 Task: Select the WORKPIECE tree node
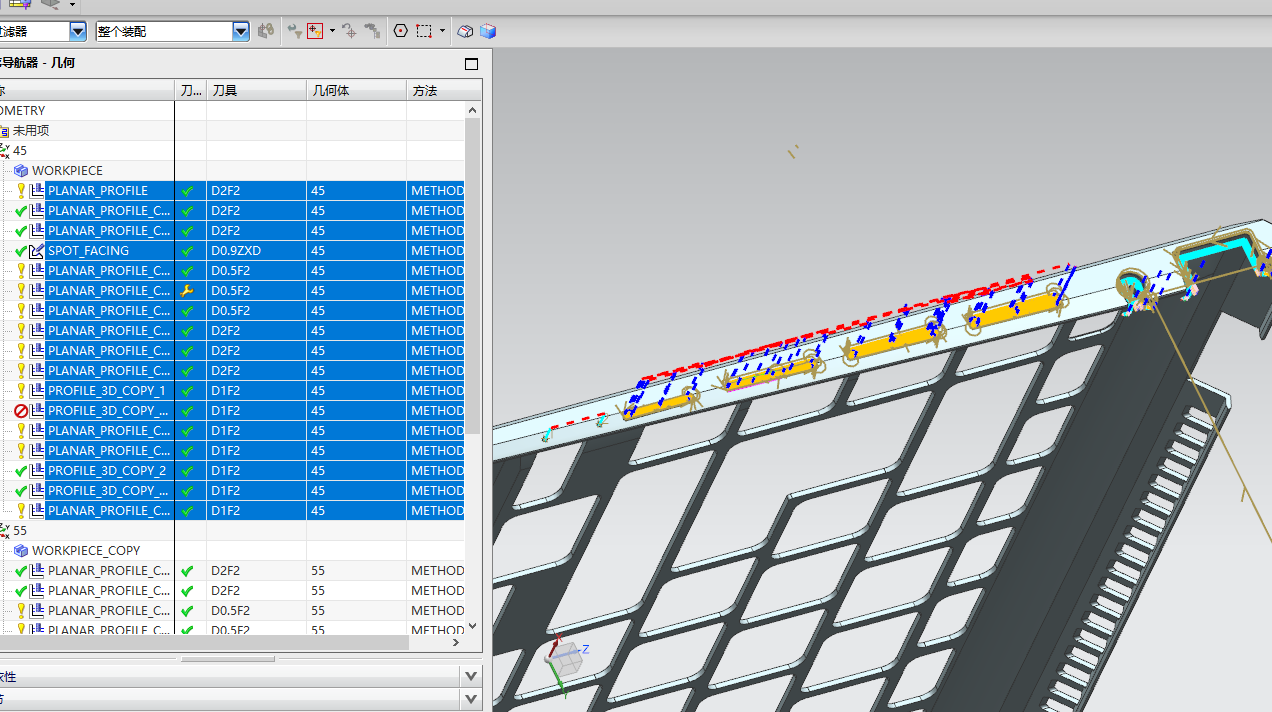(x=67, y=171)
